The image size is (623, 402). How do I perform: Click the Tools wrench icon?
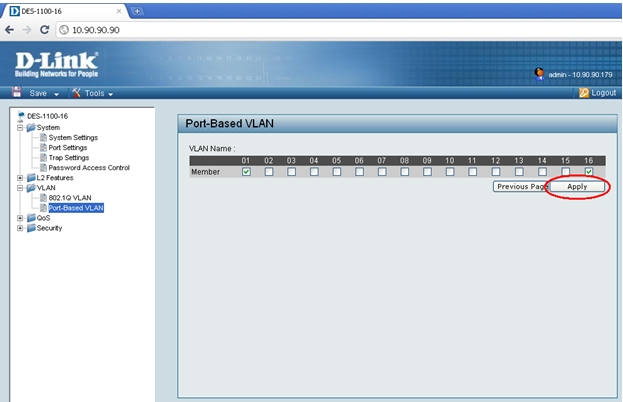[76, 93]
